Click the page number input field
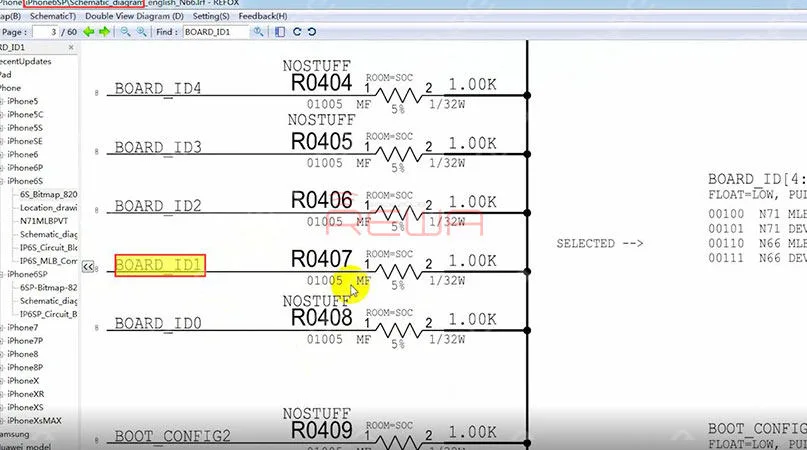The image size is (807, 450). (x=45, y=32)
